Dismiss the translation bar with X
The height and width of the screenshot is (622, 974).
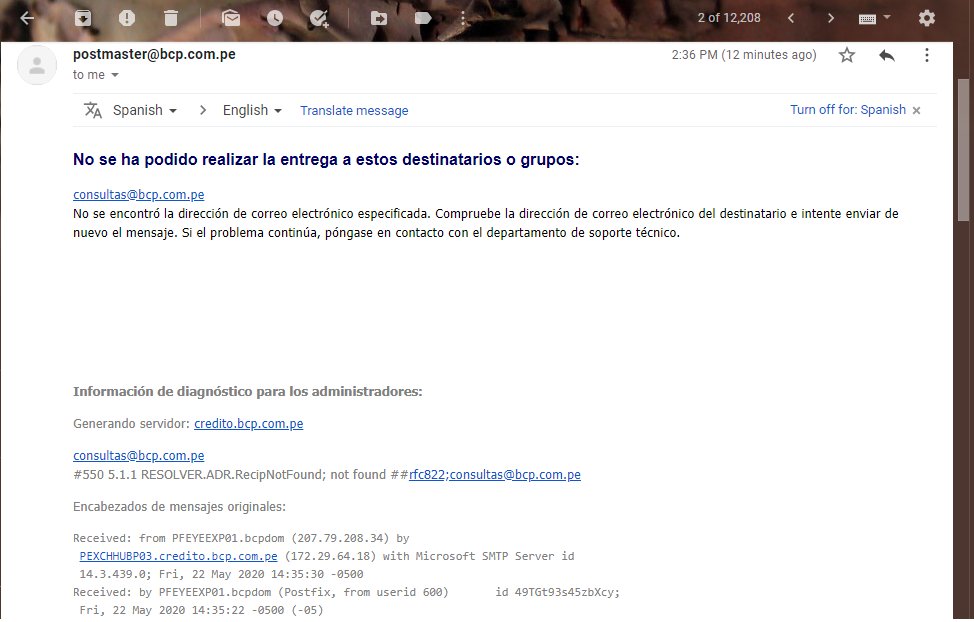[x=916, y=111]
